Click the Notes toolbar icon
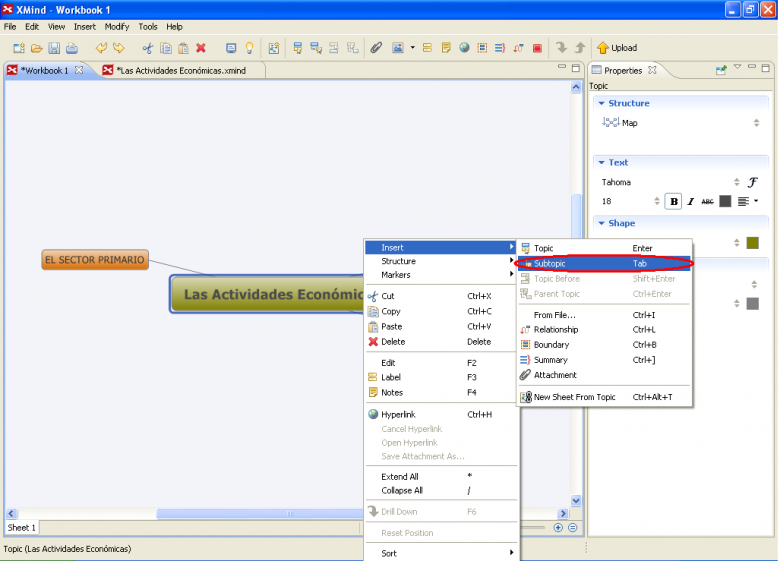Screen dimensions: 780x561 pyautogui.click(x=446, y=48)
